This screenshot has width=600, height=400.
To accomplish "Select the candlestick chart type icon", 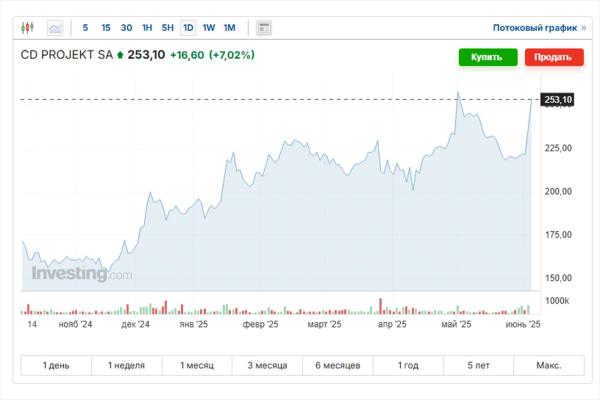I will pyautogui.click(x=27, y=28).
